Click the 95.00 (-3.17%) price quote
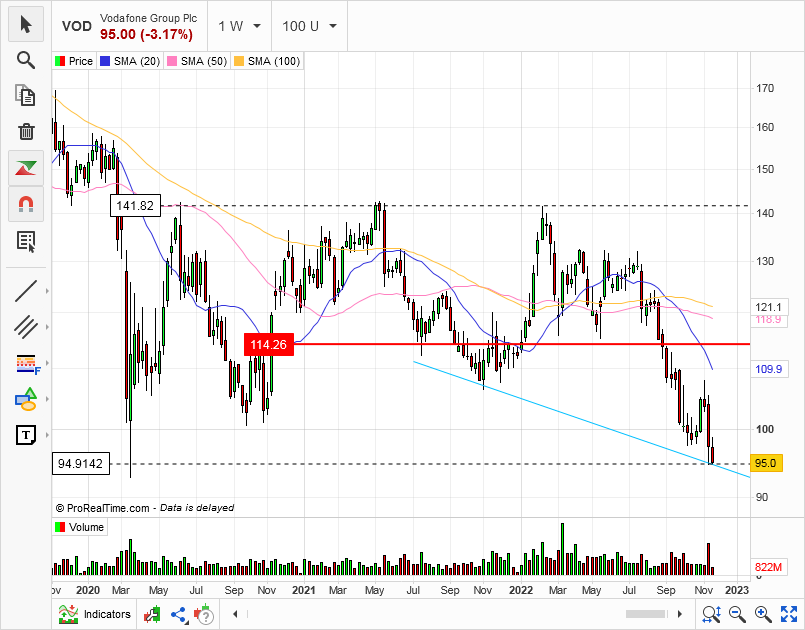 pyautogui.click(x=146, y=34)
